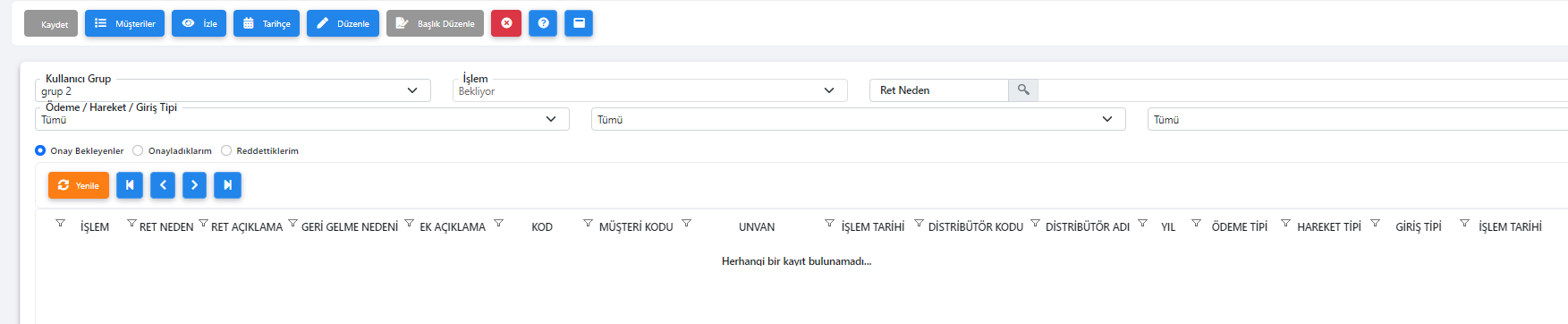Select the Onay Bekleyenler radio button
1568x324 pixels.
pyautogui.click(x=40, y=150)
